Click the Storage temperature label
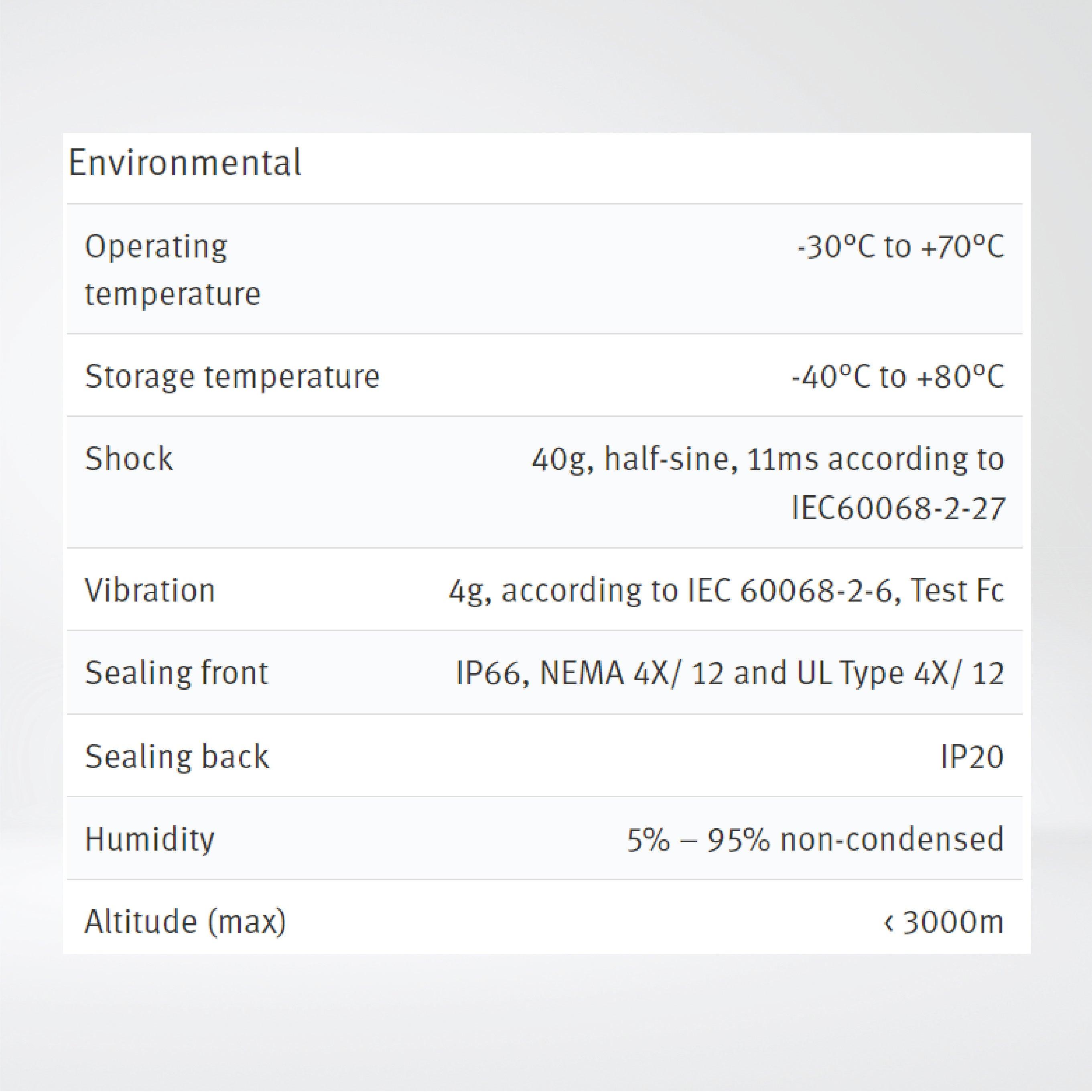Image resolution: width=1092 pixels, height=1092 pixels. (232, 377)
